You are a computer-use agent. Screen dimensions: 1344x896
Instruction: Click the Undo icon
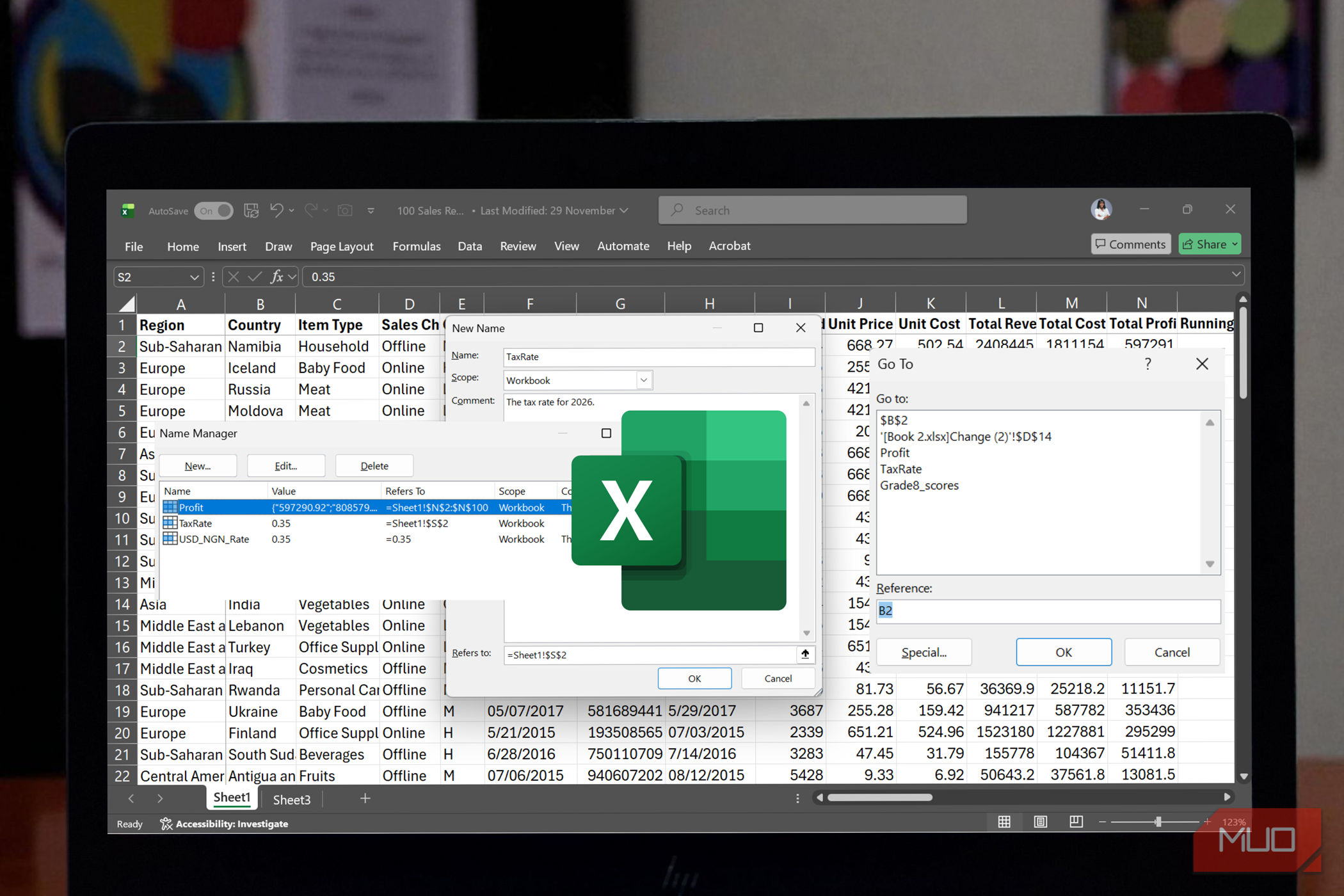tap(276, 210)
